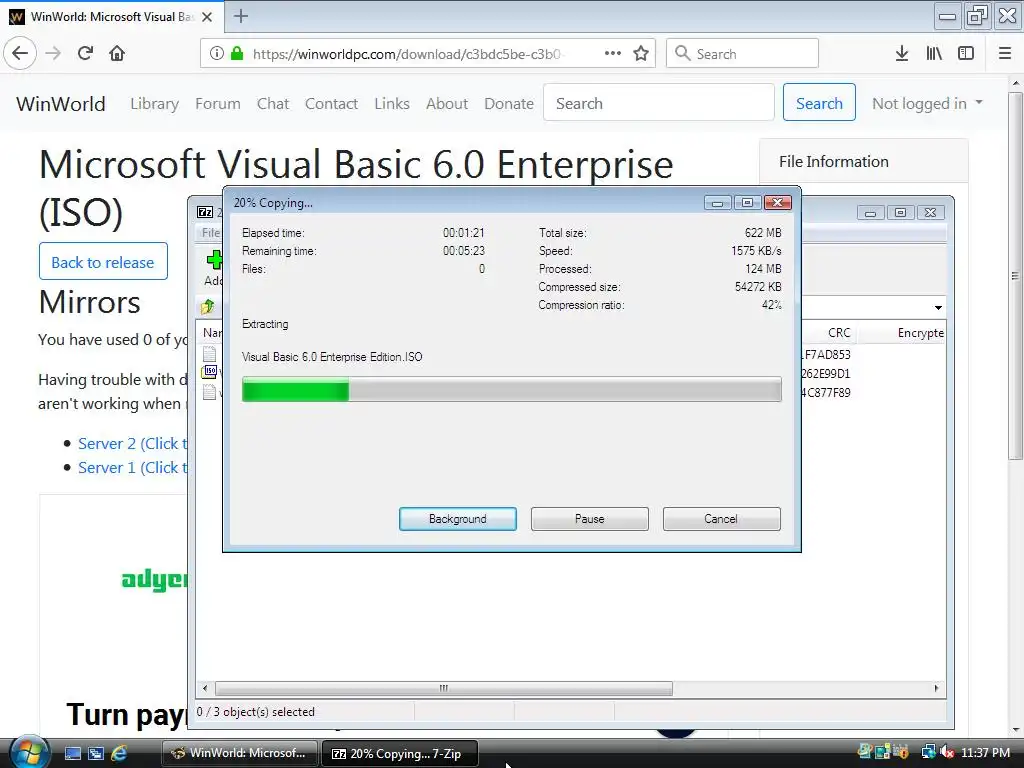Click the Server 1 mirror link

click(x=133, y=468)
